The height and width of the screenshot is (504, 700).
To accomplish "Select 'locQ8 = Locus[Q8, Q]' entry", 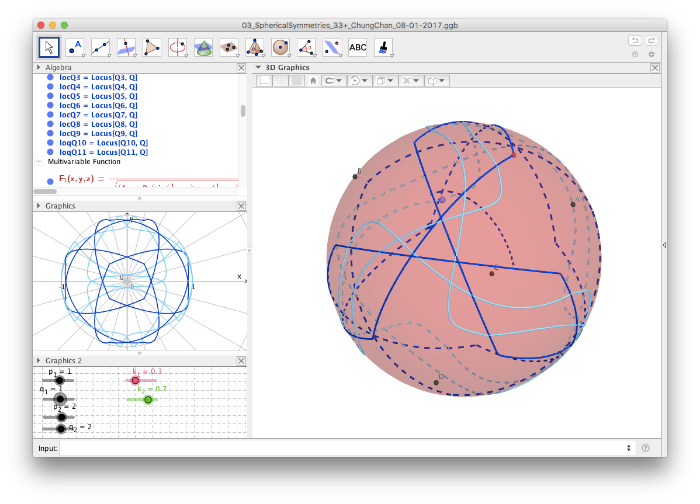I will [x=98, y=124].
